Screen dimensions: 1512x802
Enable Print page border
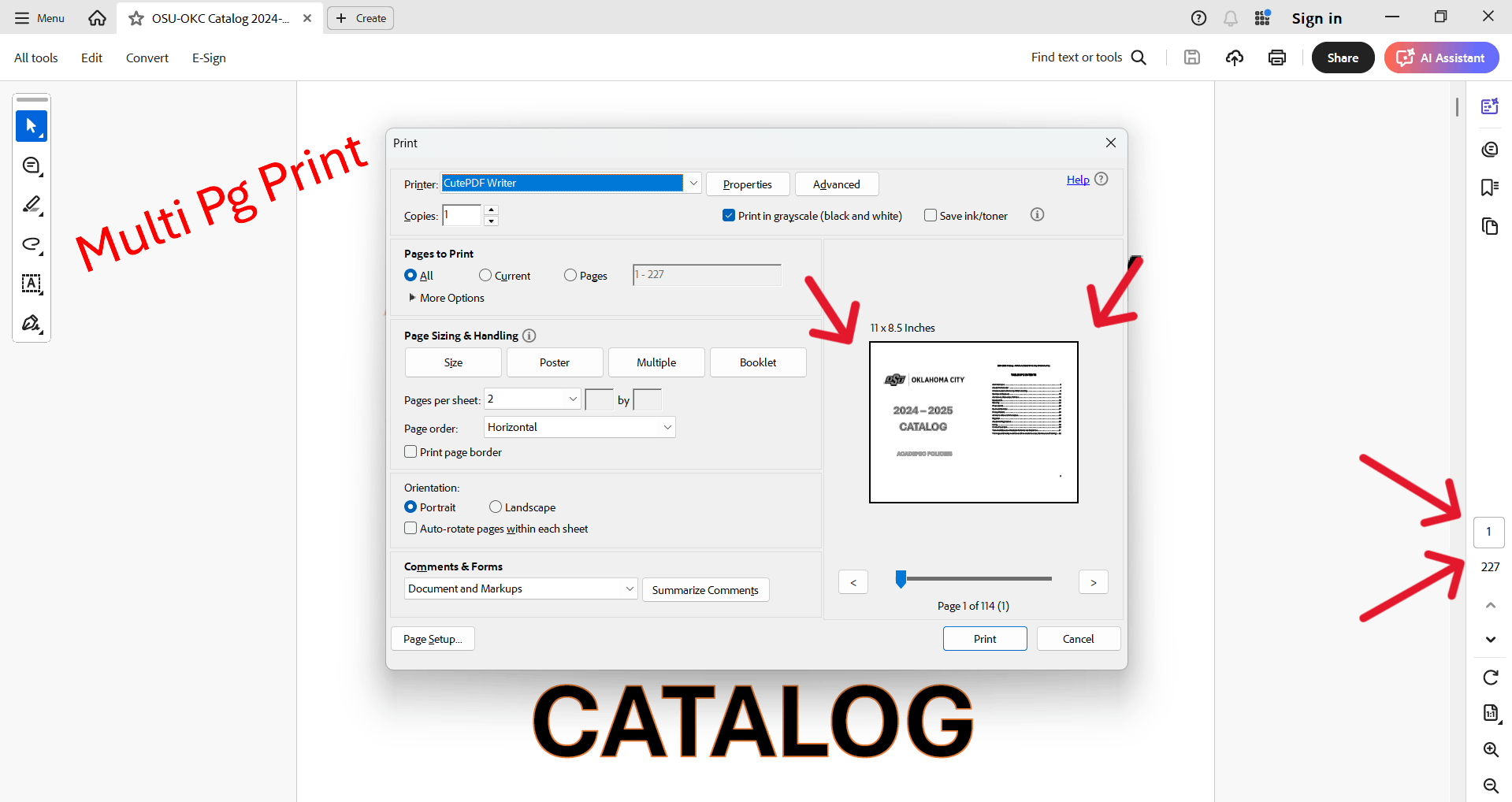pyautogui.click(x=411, y=451)
